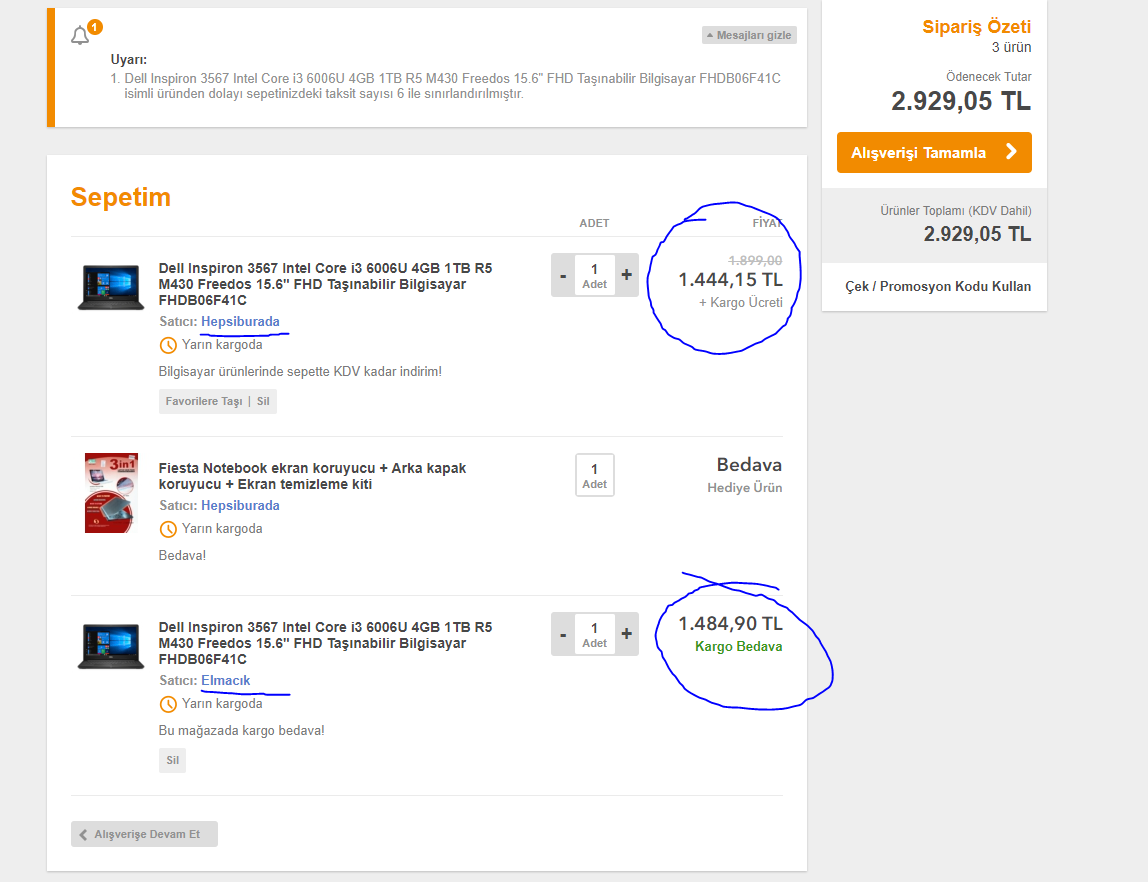Open Fiesta Notebook 3in1 product thumbnail
The image size is (1148, 882).
coord(111,493)
